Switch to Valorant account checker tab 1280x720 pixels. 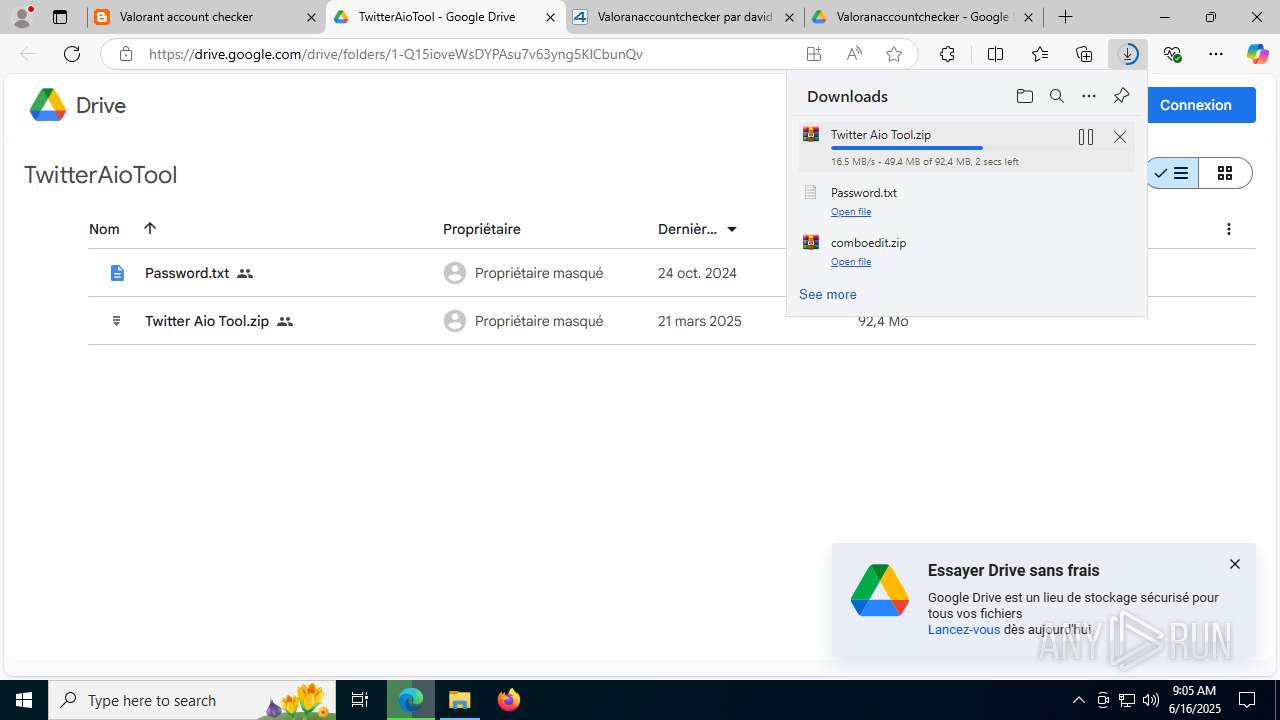(206, 17)
